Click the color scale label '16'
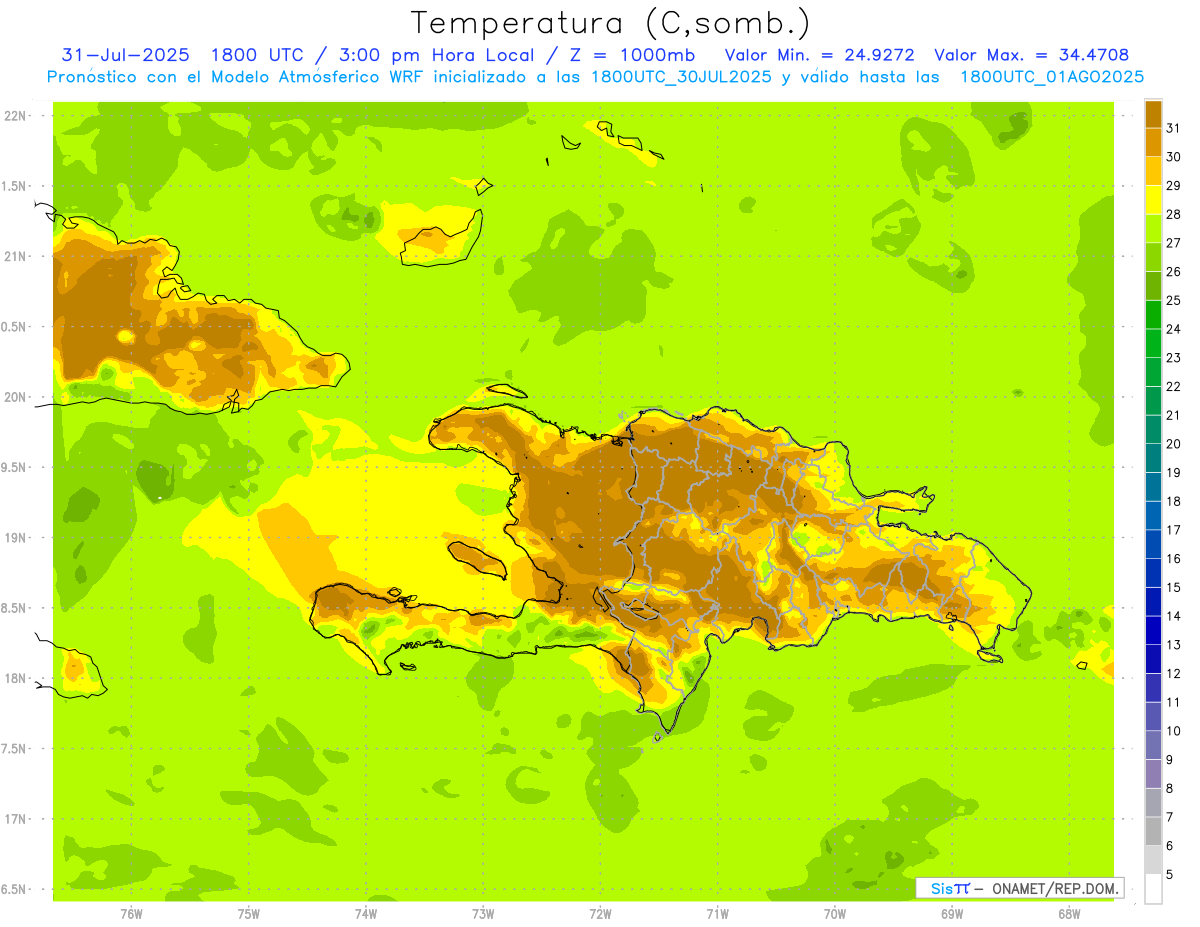The image size is (1200, 927). pyautogui.click(x=1173, y=559)
